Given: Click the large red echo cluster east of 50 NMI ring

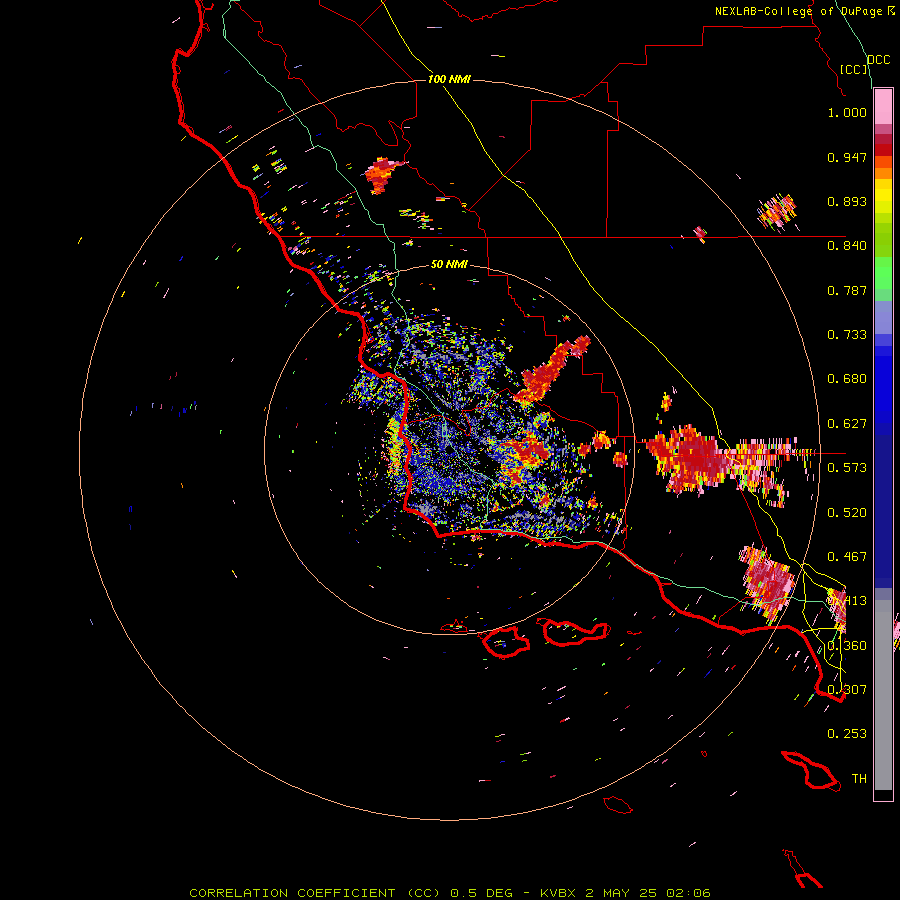Looking at the screenshot, I should [690, 457].
